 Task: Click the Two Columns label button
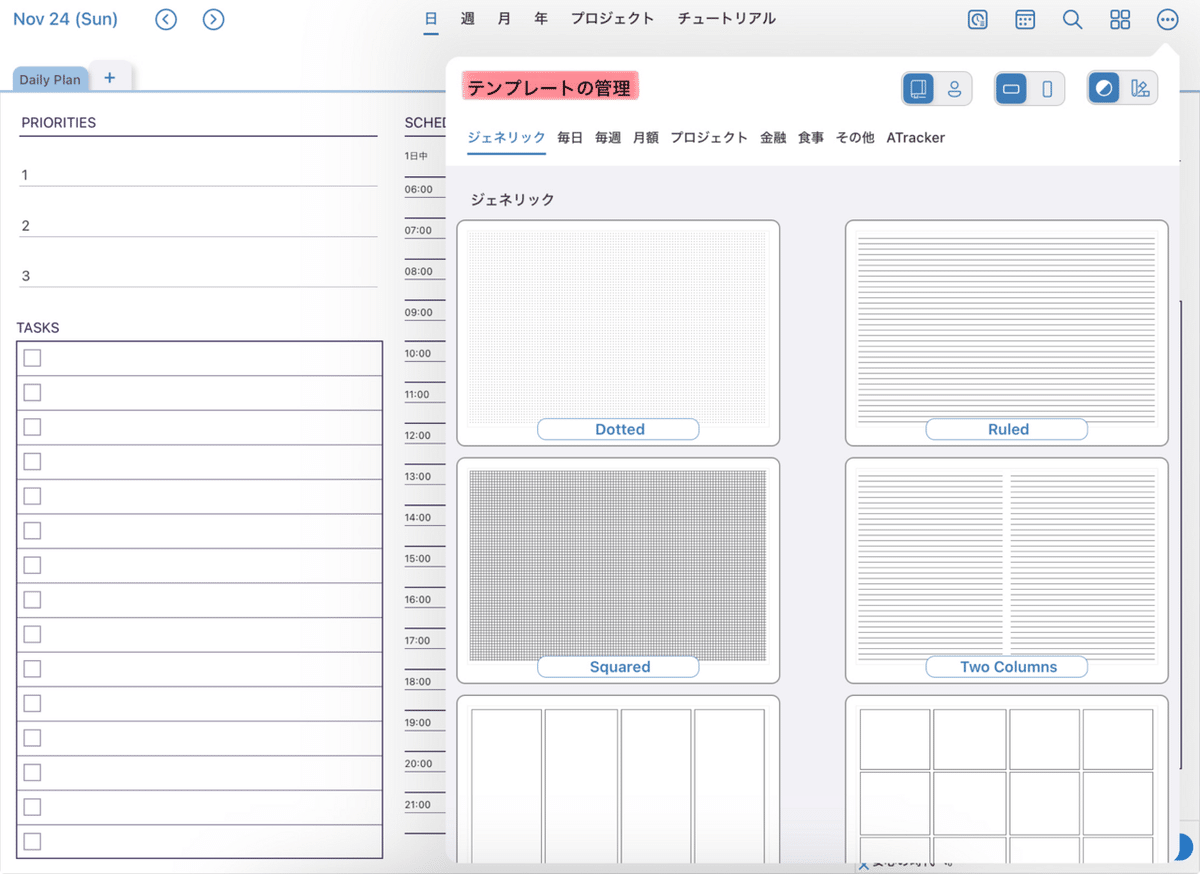pyautogui.click(x=1006, y=667)
